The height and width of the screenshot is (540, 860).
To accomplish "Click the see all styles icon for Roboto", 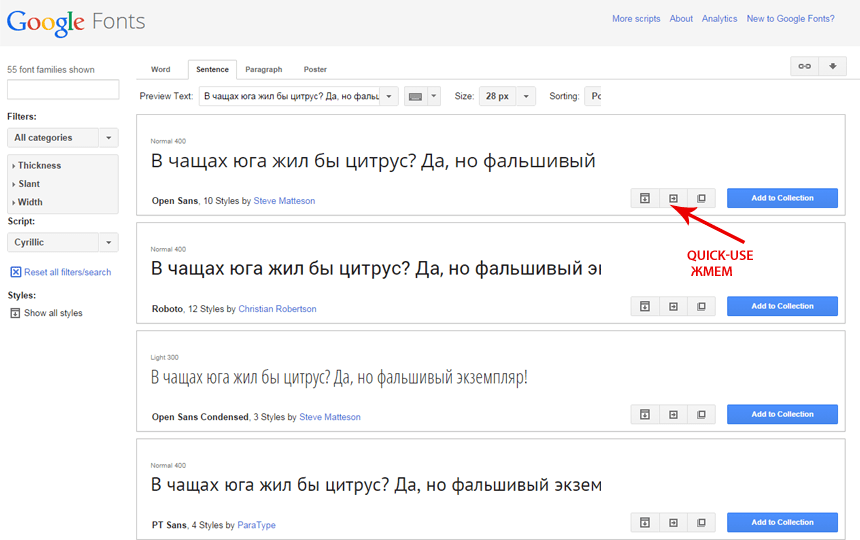I will point(645,306).
